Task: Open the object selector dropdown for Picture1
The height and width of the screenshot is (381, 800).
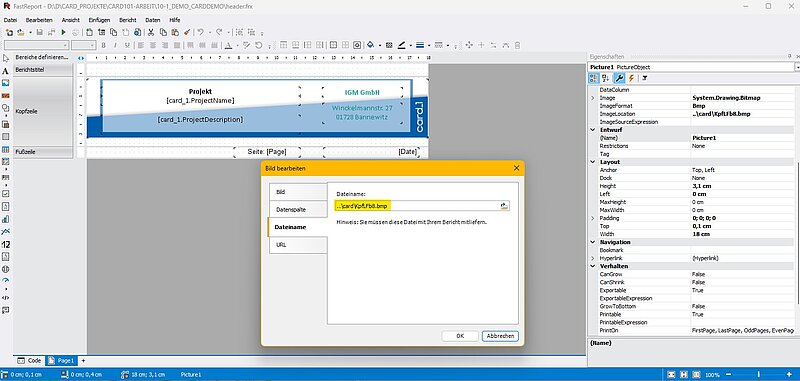Action: tap(797, 67)
